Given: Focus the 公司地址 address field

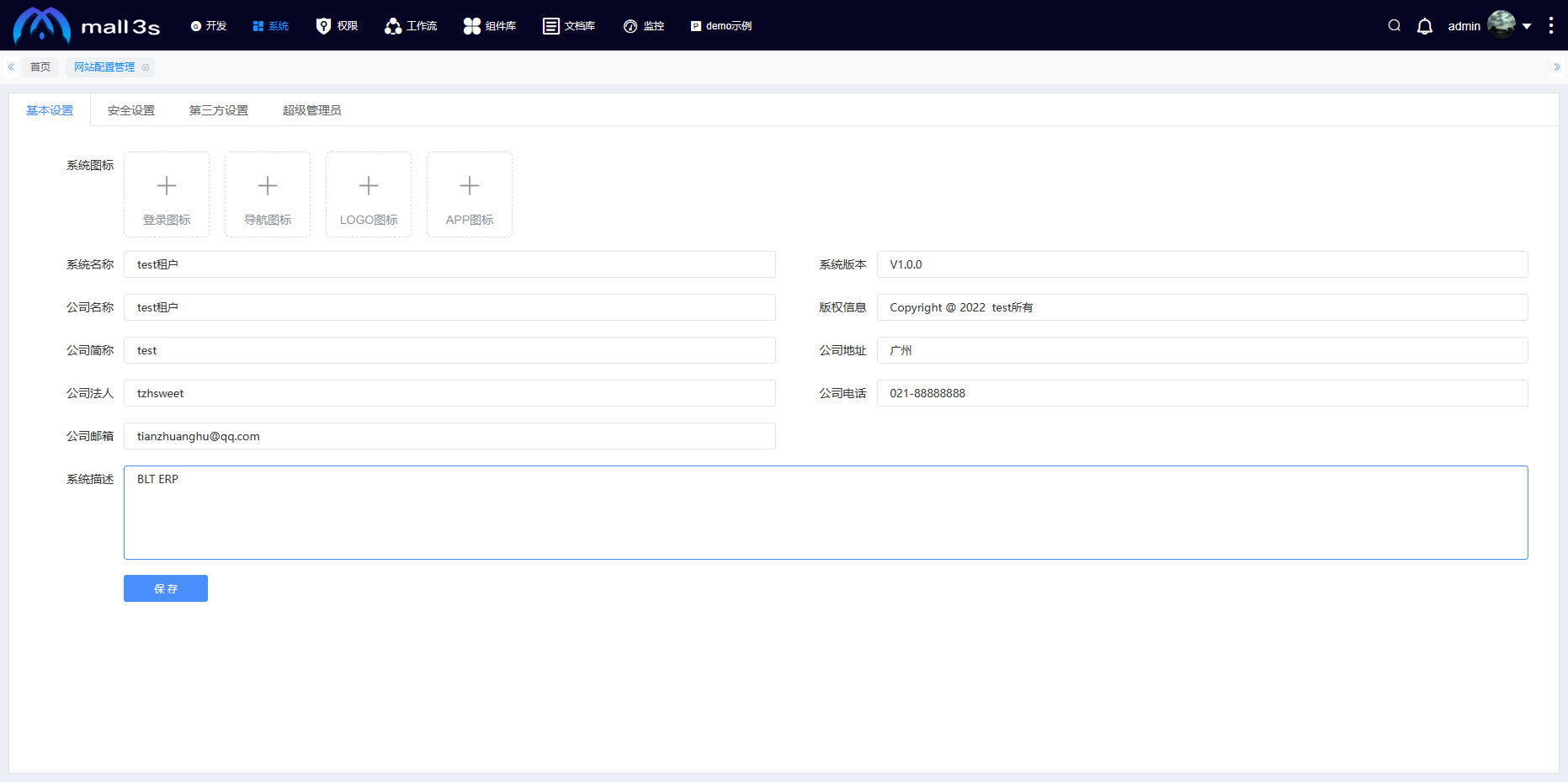Looking at the screenshot, I should coord(1203,350).
